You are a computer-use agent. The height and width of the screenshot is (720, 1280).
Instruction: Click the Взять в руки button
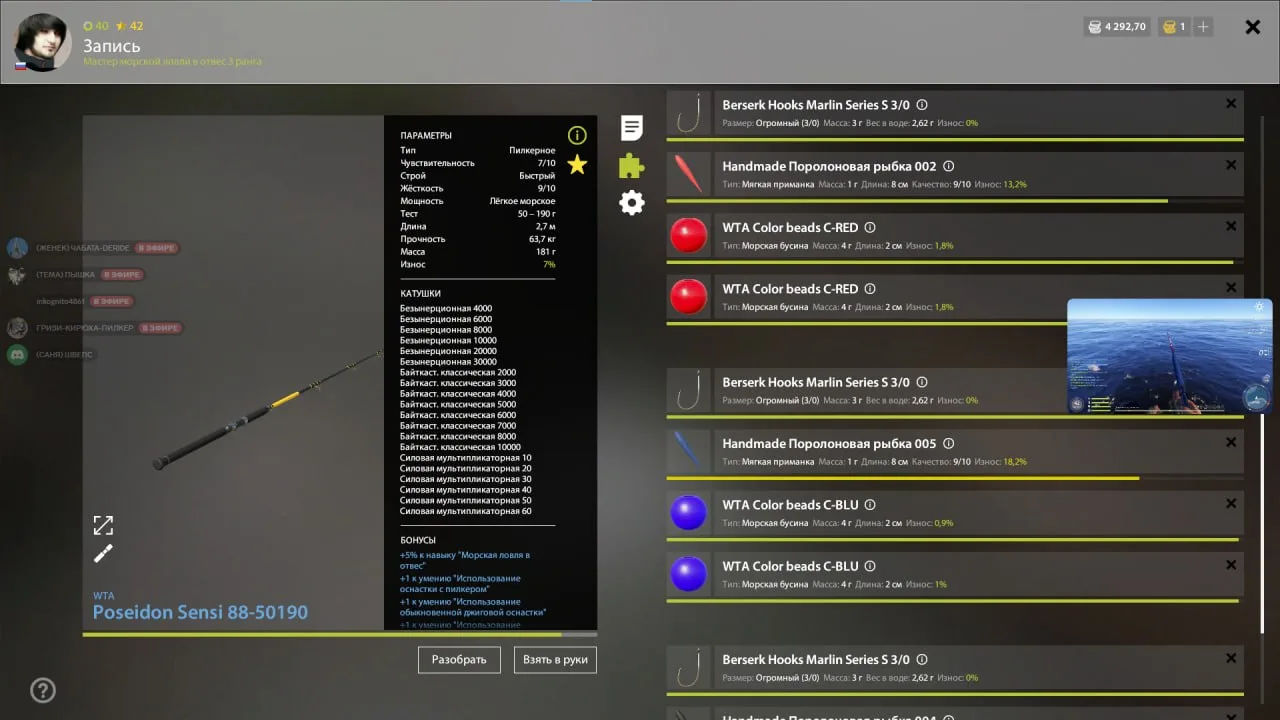coord(555,660)
